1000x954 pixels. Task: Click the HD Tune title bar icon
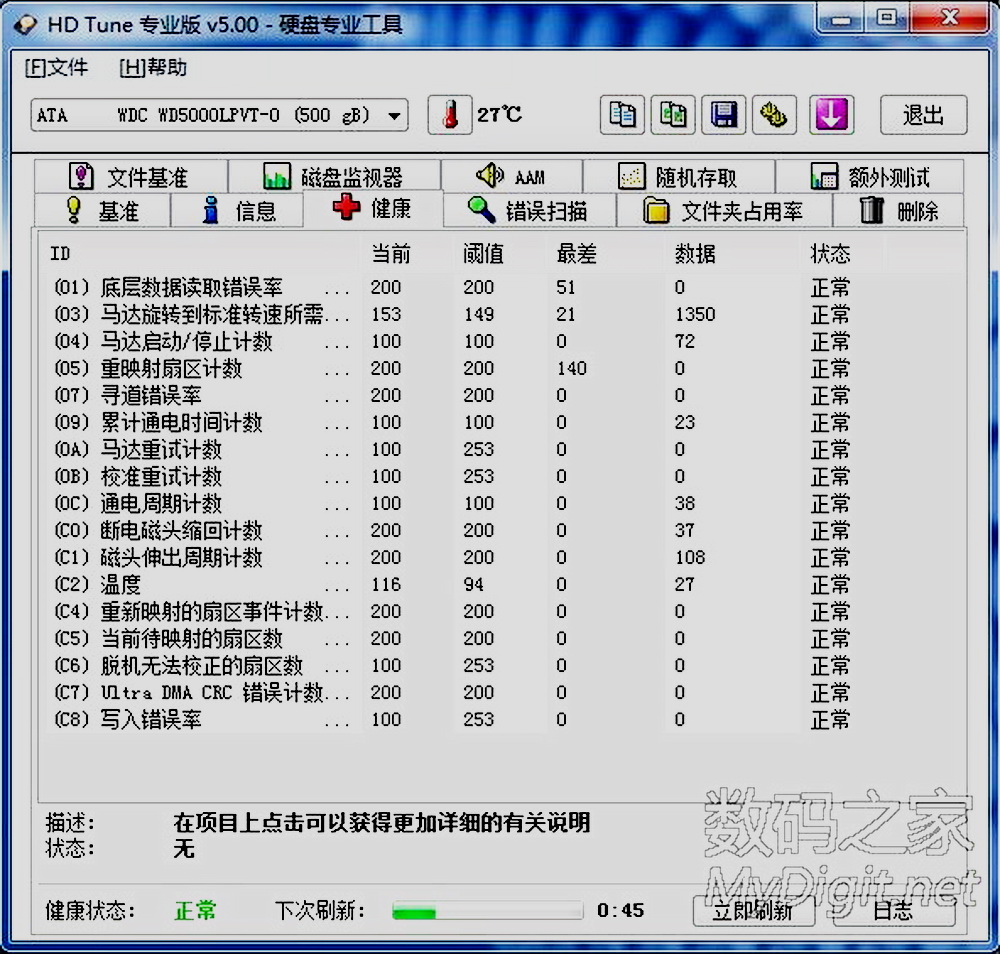coord(26,25)
